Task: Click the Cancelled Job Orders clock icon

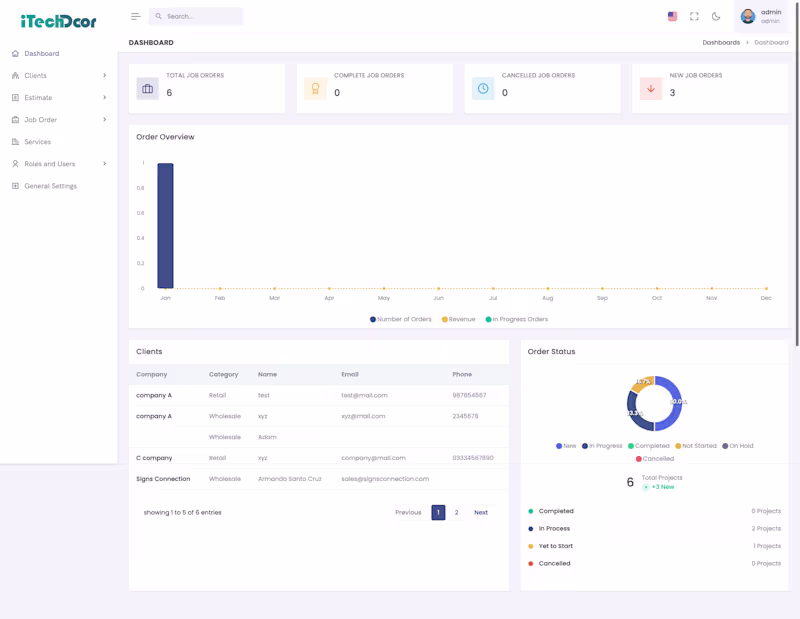Action: (482, 88)
